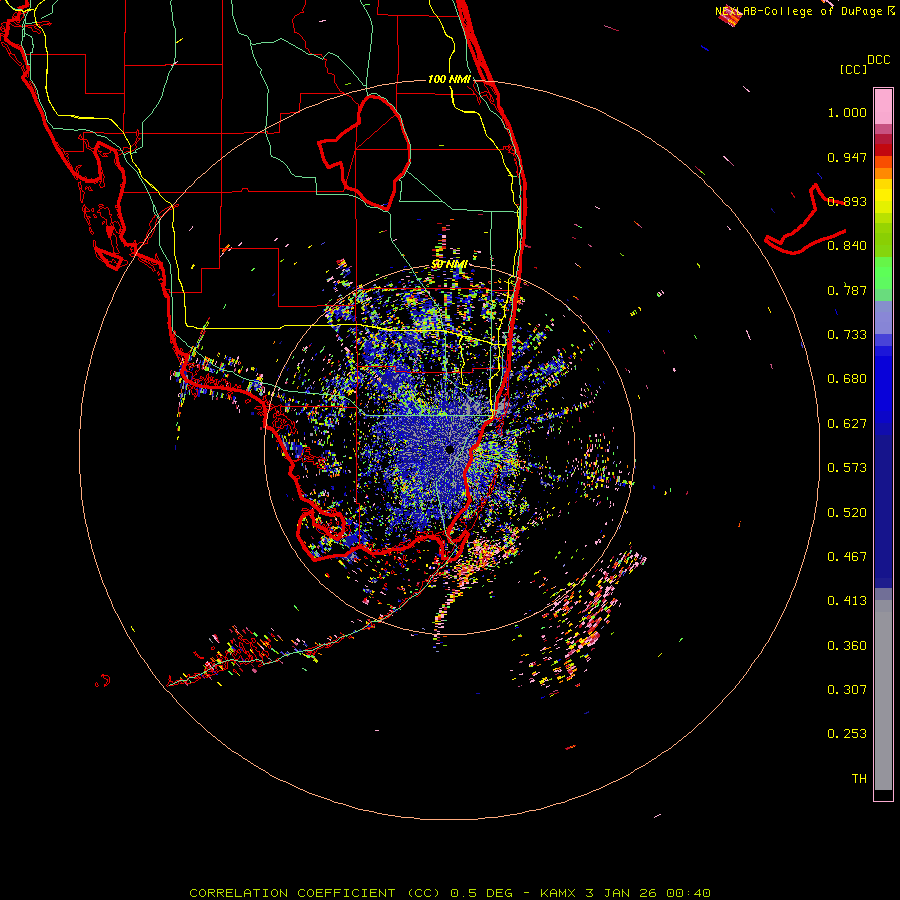Select the 0.627 scale value

(847, 424)
